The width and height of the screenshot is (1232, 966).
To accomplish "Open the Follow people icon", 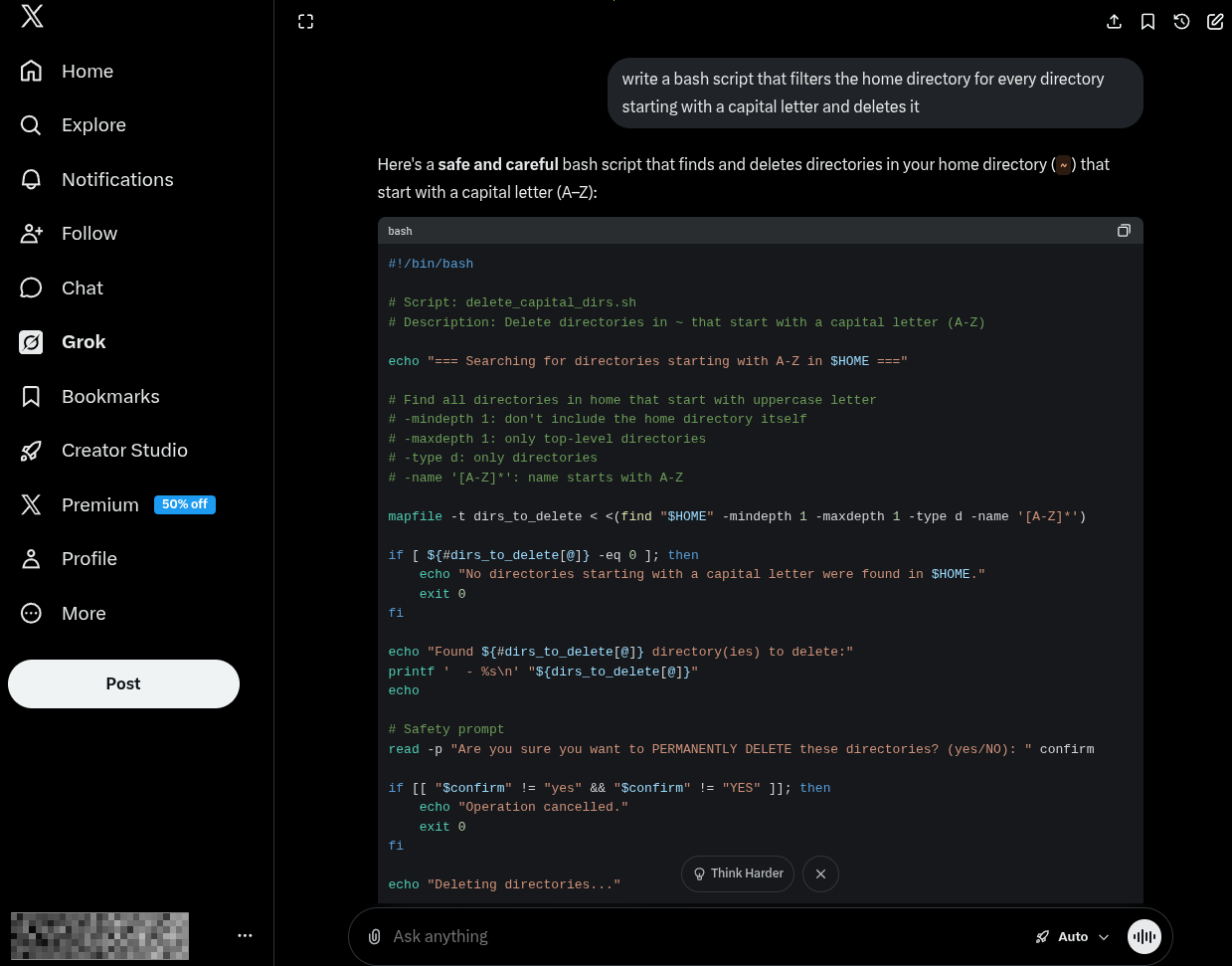I will coord(31,234).
